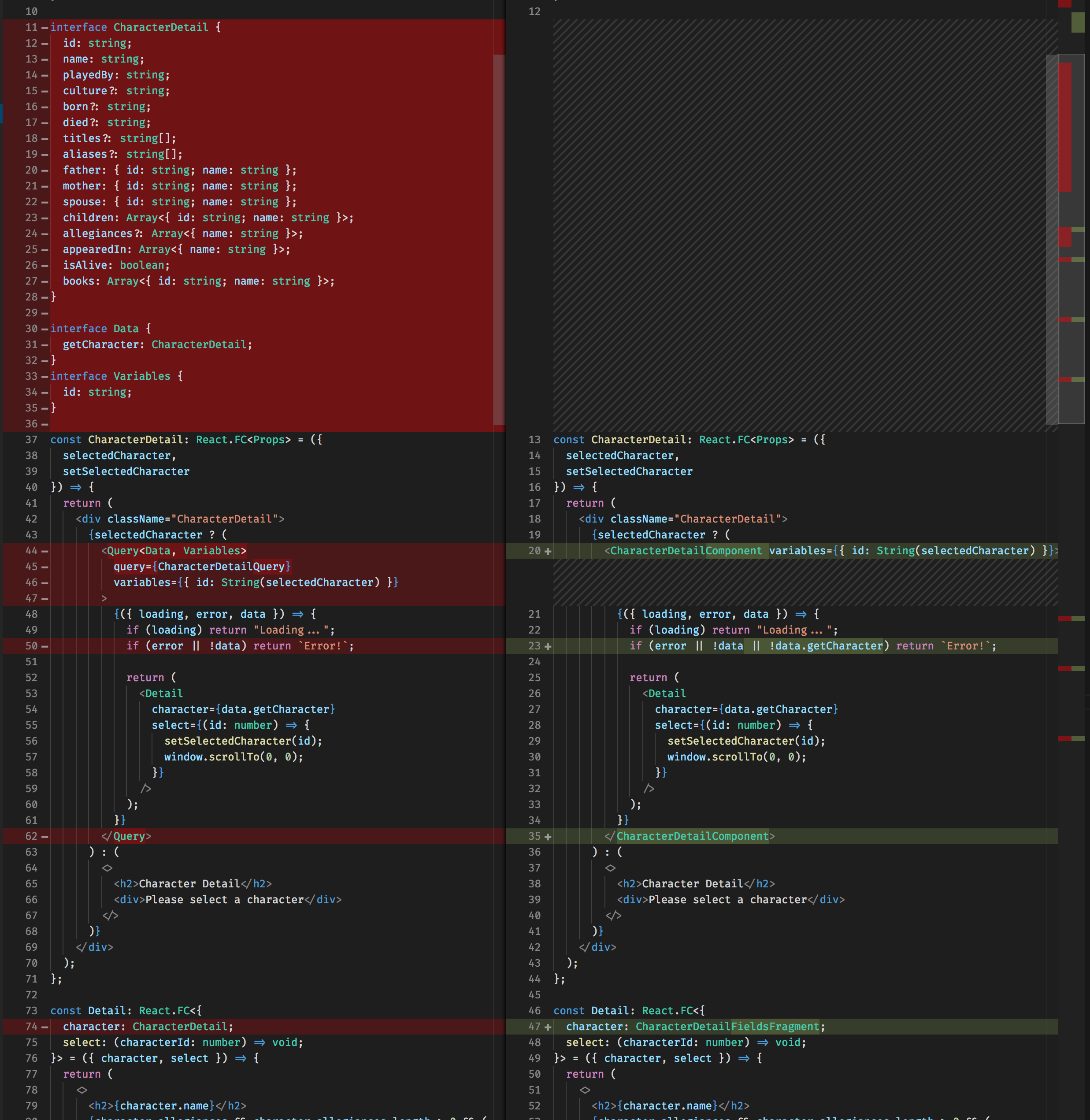Click line number 13 in the modified pane
The height and width of the screenshot is (1120, 1090).
[534, 440]
